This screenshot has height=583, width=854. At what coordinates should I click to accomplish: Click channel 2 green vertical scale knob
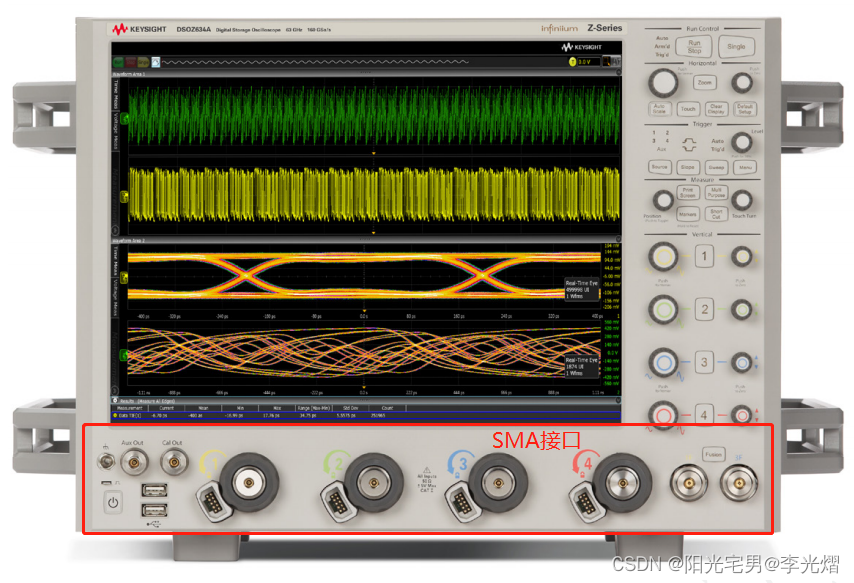(x=663, y=310)
